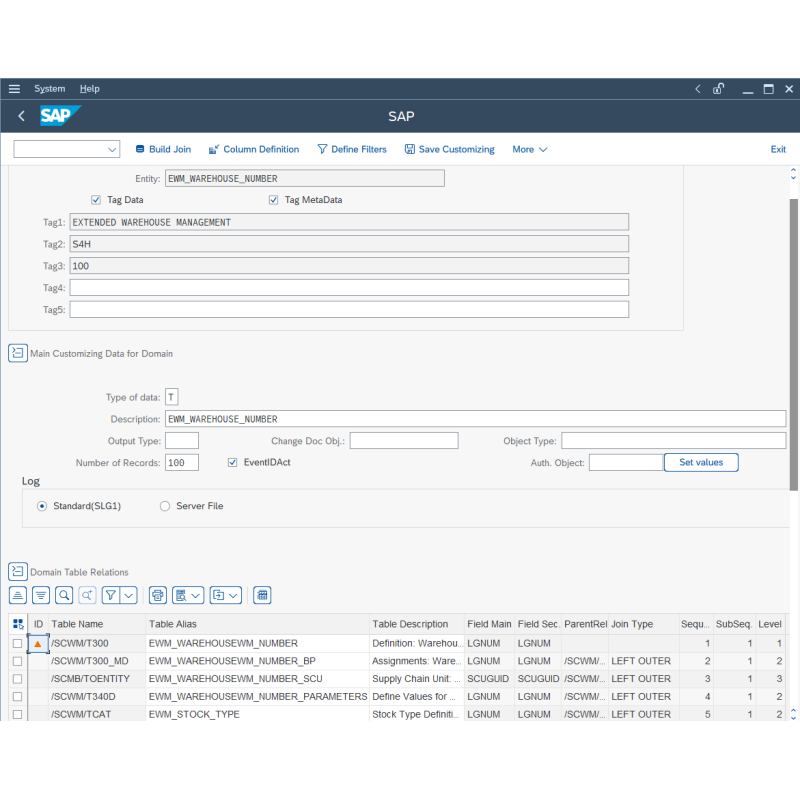Click the table scroll arrows at bottom right

click(793, 714)
